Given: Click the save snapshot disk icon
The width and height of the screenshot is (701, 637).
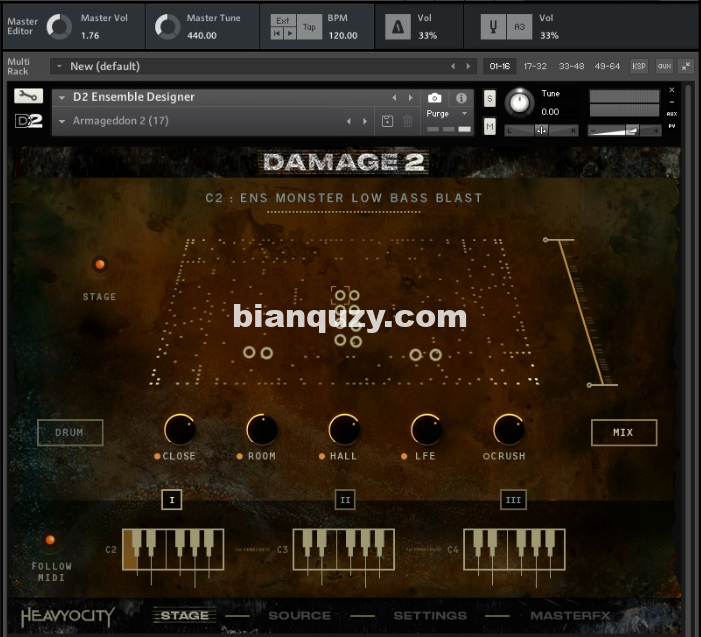Looking at the screenshot, I should [387, 121].
